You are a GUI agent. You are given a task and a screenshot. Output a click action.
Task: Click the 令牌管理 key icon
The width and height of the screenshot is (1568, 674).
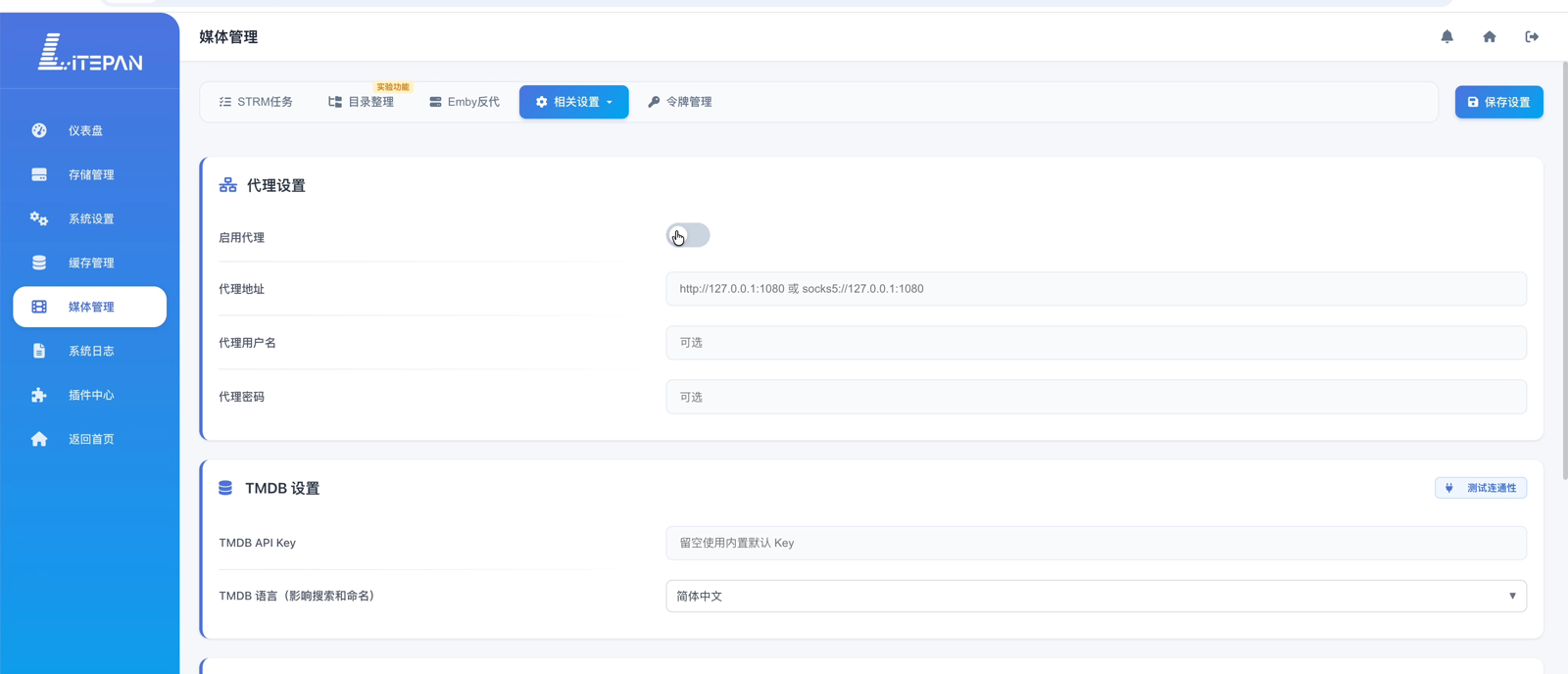pyautogui.click(x=654, y=102)
